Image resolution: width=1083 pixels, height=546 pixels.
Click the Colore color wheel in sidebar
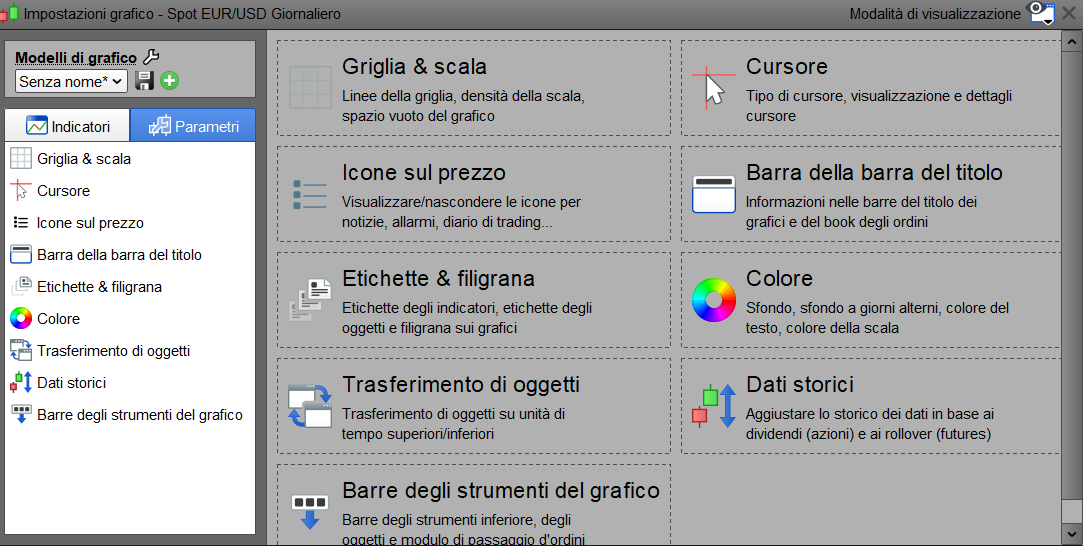(x=21, y=318)
